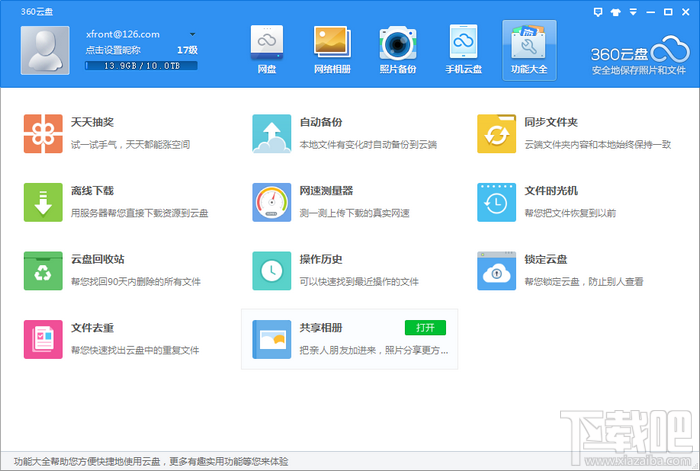Click the status bar text 功能大全帮助您方便快捷地使用云盘
Image resolution: width=700 pixels, height=471 pixels.
[x=151, y=462]
